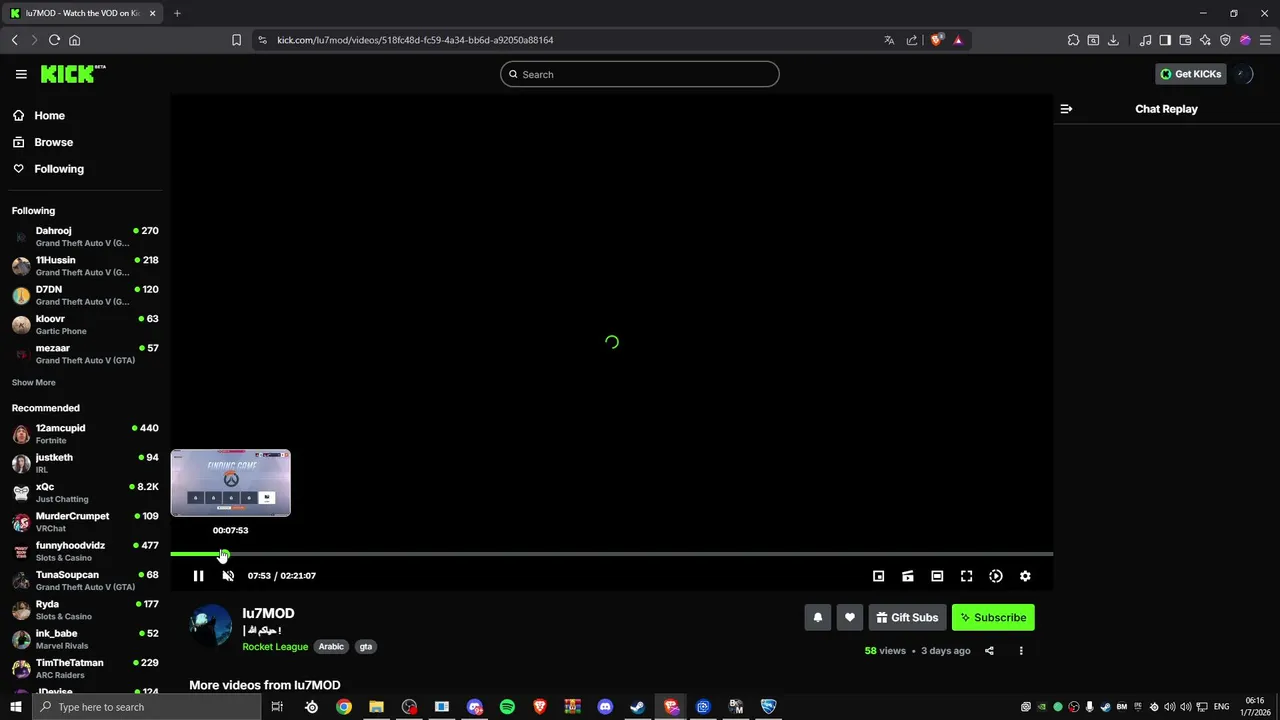Open the Rocket League category link
Viewport: 1280px width, 720px height.
tap(275, 647)
